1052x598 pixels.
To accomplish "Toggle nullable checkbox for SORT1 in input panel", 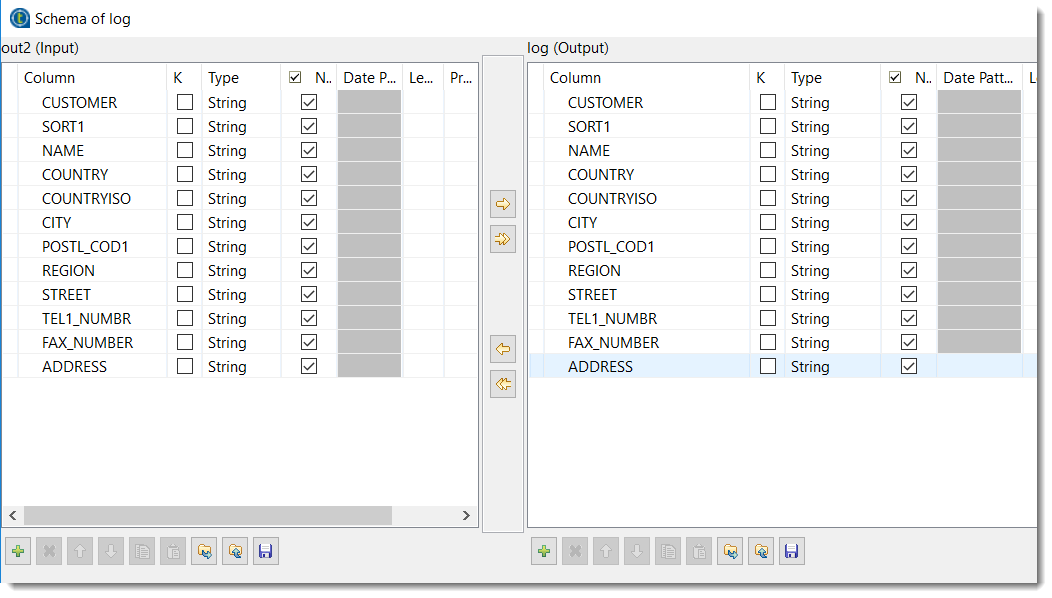I will click(x=309, y=126).
